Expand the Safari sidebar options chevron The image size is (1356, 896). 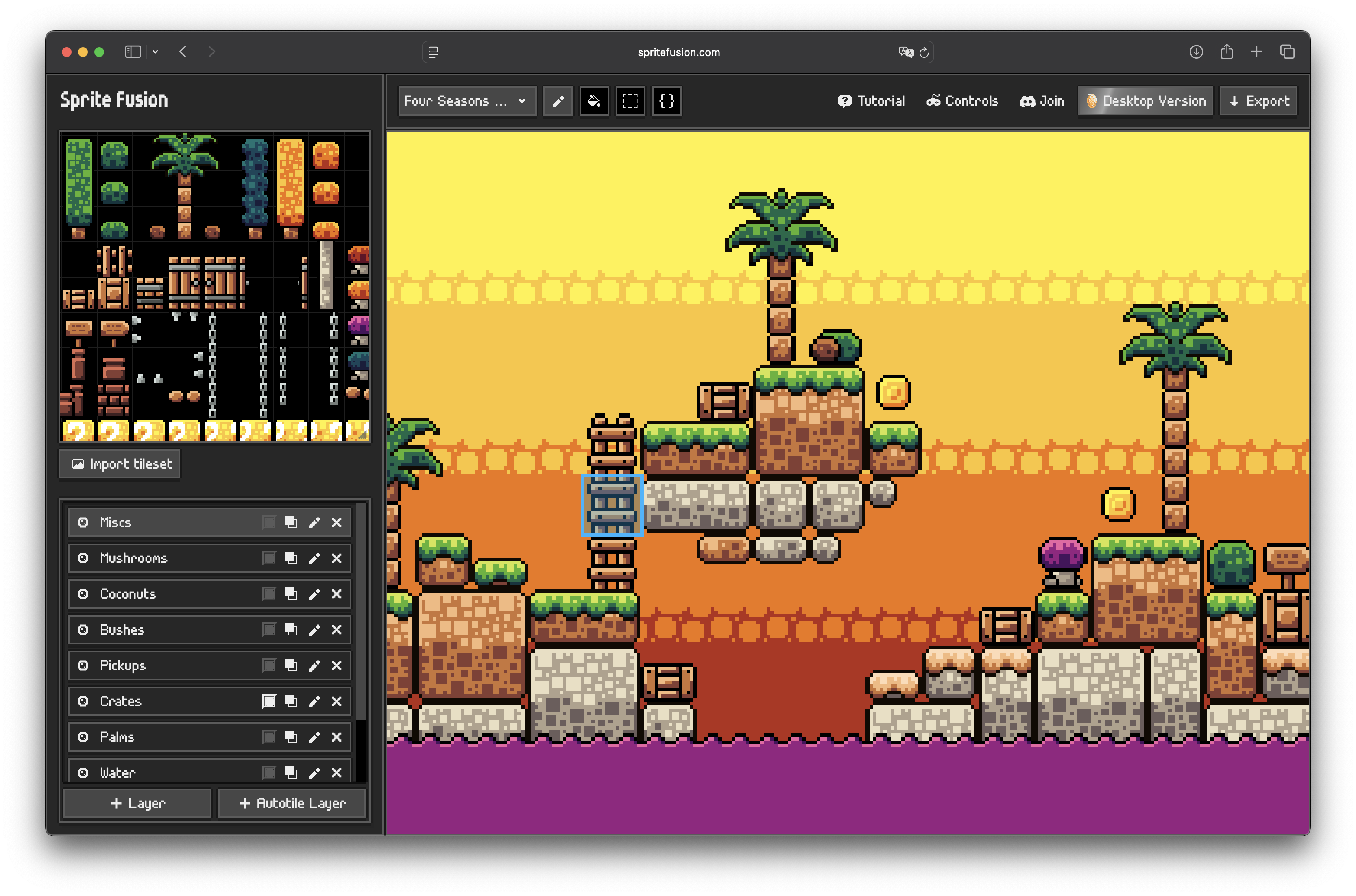(x=155, y=52)
